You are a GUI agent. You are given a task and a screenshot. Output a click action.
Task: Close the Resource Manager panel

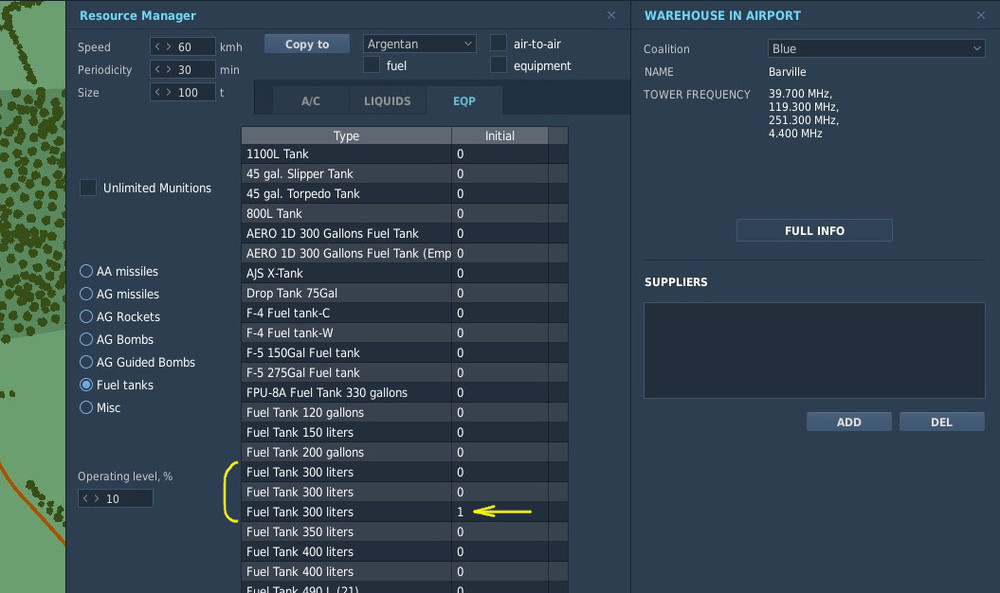point(611,15)
